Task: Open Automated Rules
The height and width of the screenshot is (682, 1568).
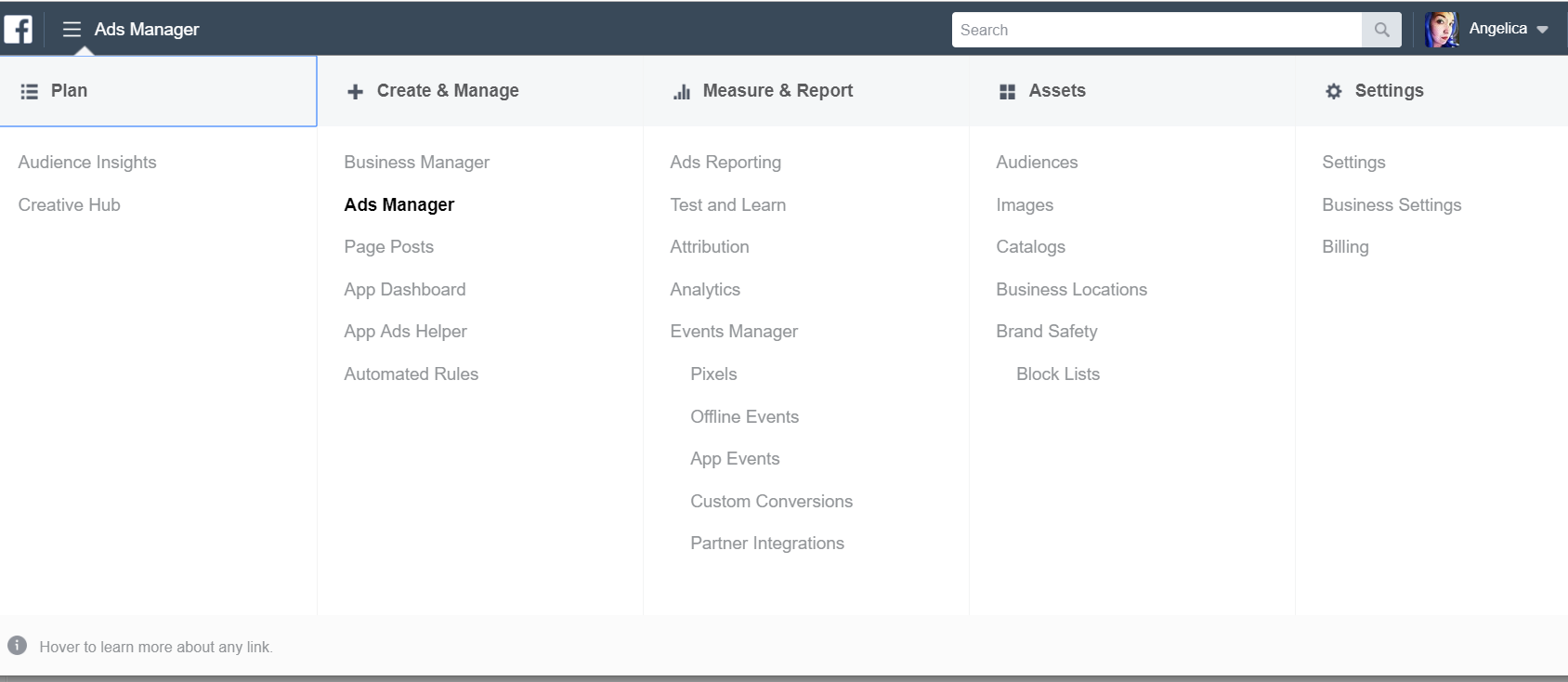Action: coord(412,374)
